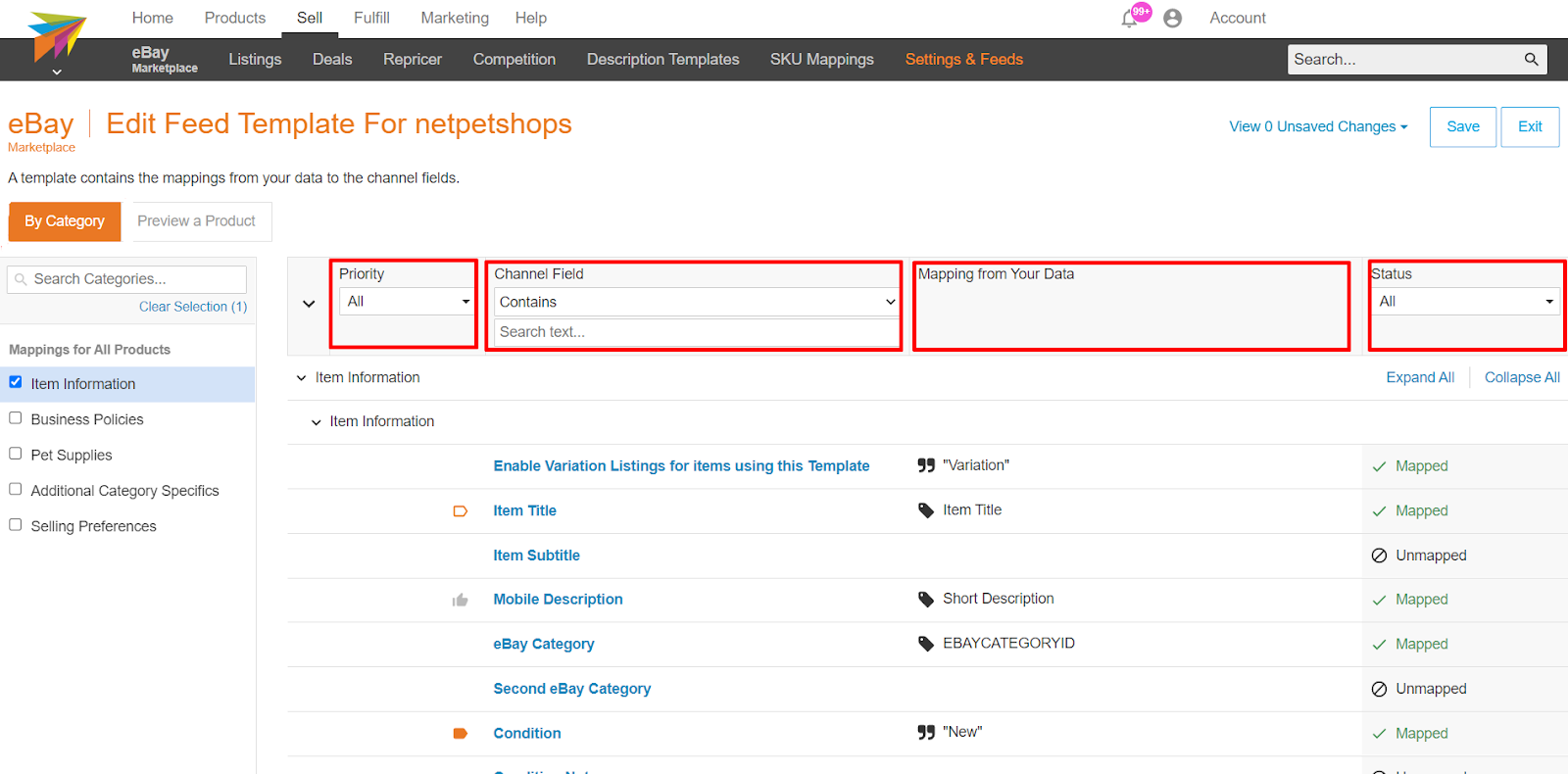
Task: Click the Expand All link
Action: pos(1420,378)
